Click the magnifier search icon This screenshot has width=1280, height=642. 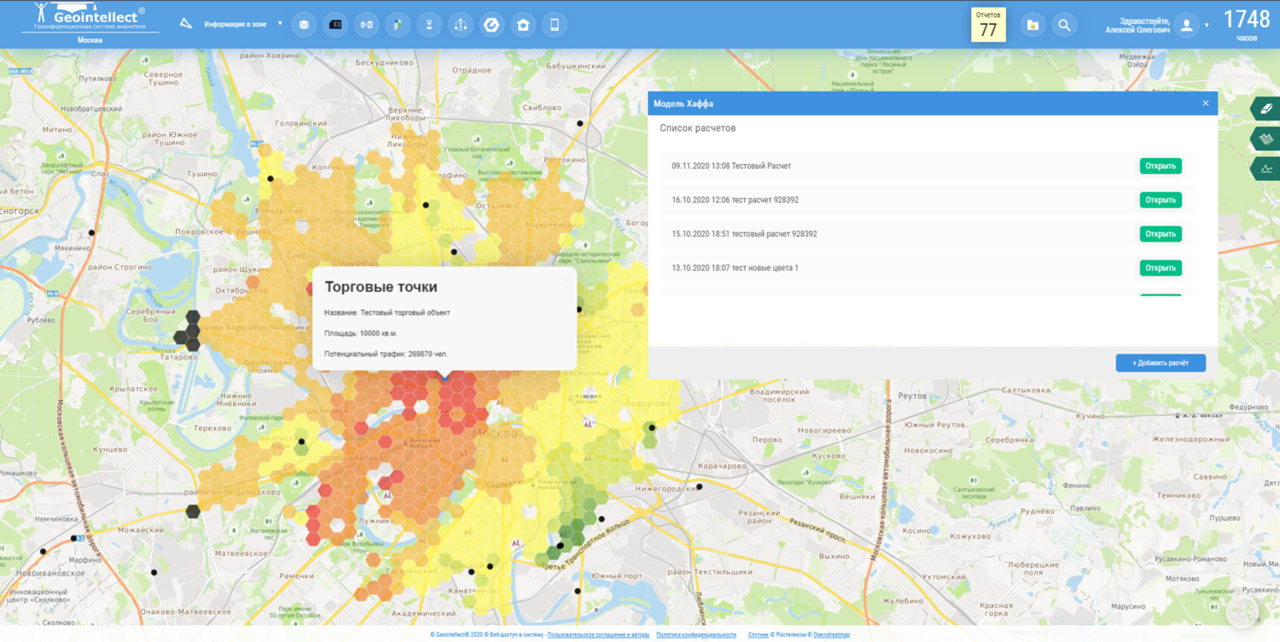(x=1064, y=25)
